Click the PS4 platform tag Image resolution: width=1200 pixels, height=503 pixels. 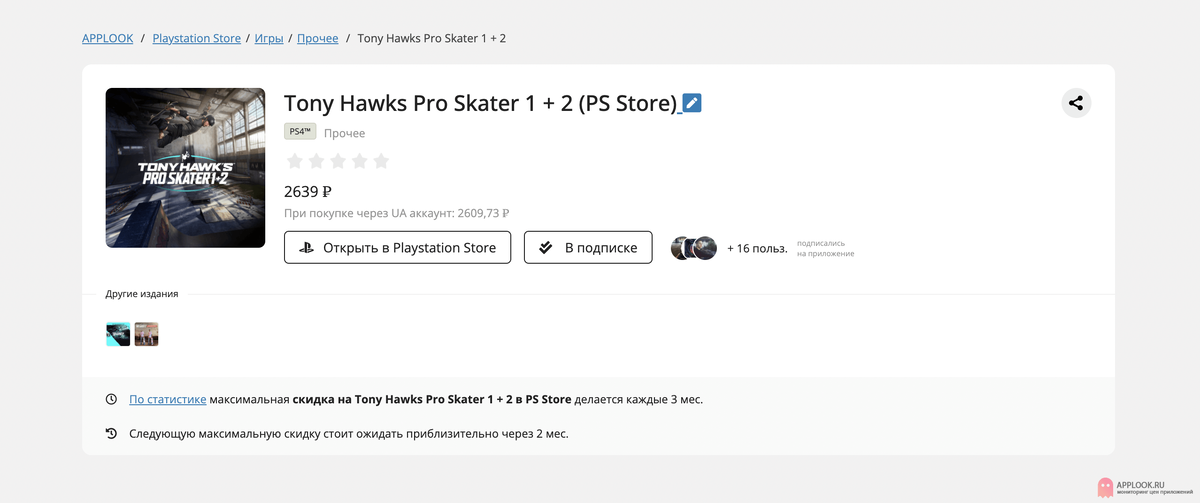(300, 133)
